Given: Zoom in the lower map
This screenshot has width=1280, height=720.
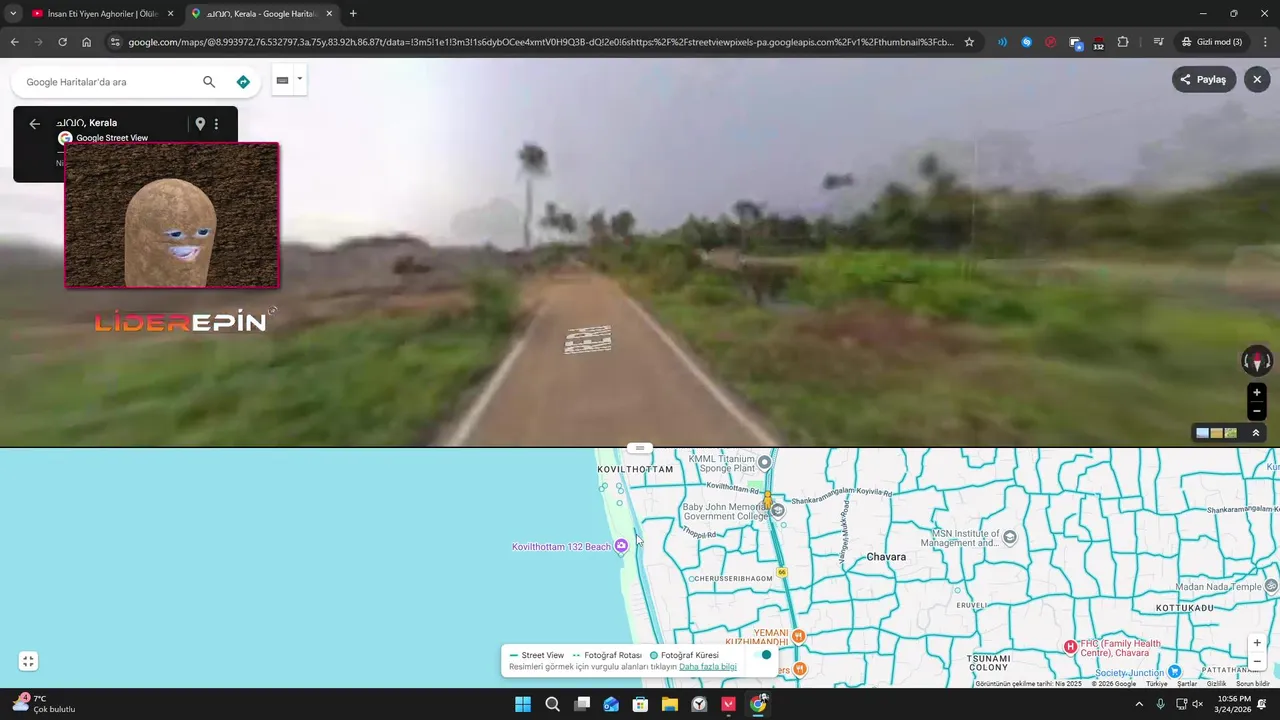Looking at the screenshot, I should [x=1257, y=643].
